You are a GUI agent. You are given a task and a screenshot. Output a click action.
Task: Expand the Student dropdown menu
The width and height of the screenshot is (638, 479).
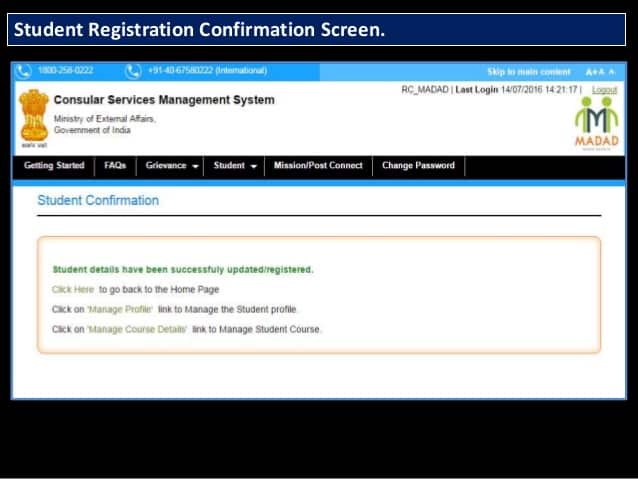pyautogui.click(x=235, y=166)
